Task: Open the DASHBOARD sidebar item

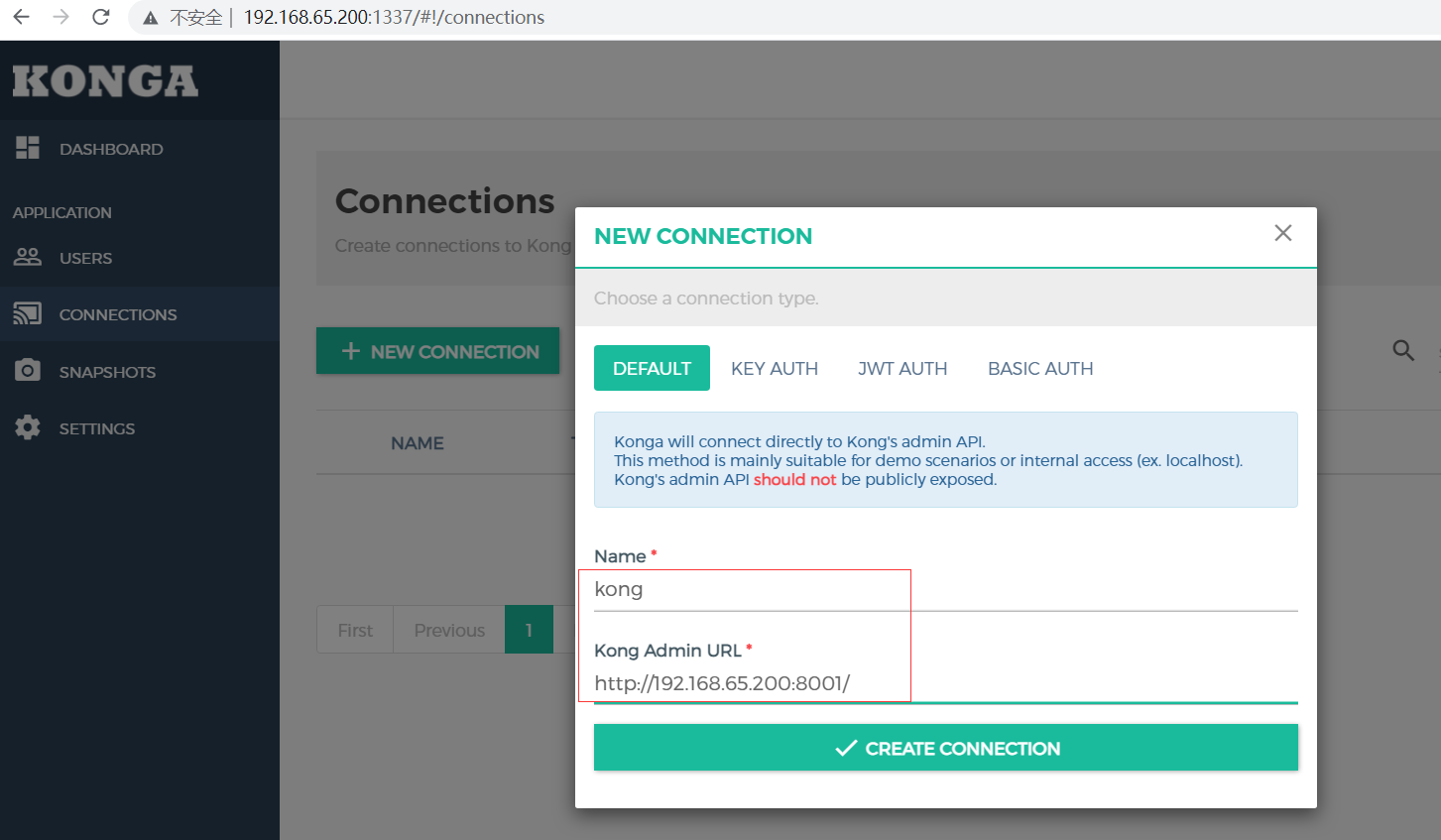Action: pos(140,149)
